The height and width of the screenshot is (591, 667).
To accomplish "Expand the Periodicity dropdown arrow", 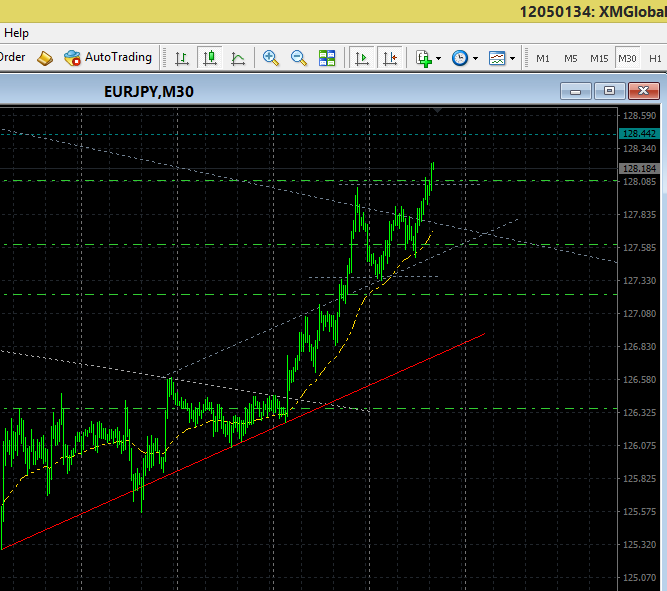I will [476, 58].
